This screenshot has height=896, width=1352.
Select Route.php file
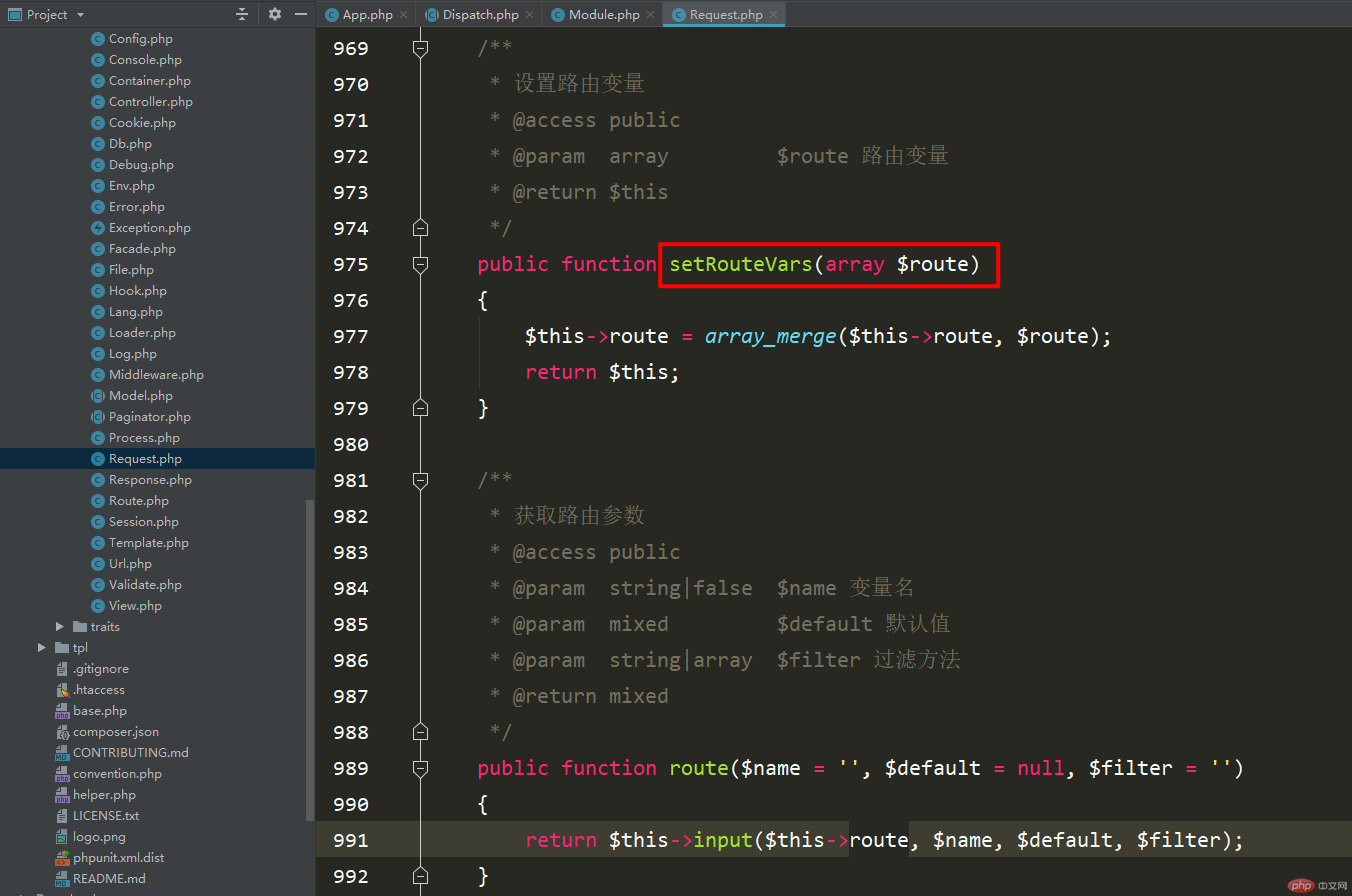(138, 500)
